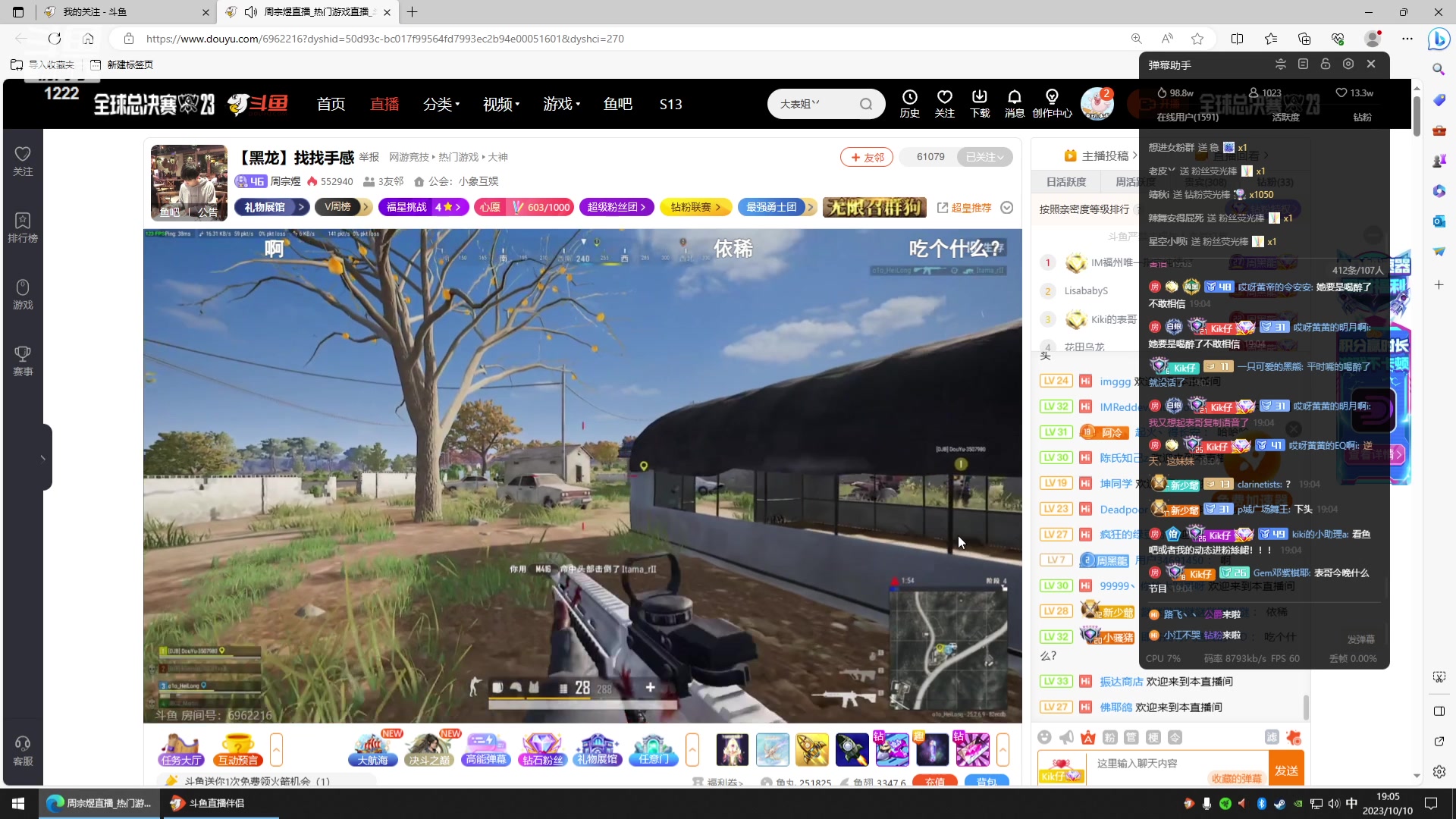
Task: Open the emoji picker in chat toolbar
Action: click(1045, 737)
